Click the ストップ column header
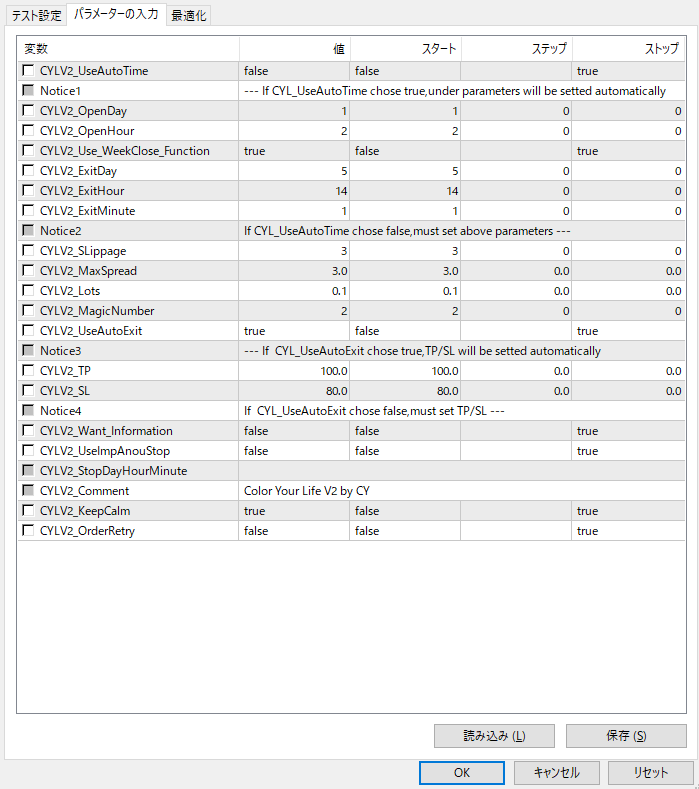The image size is (699, 789). (x=629, y=49)
